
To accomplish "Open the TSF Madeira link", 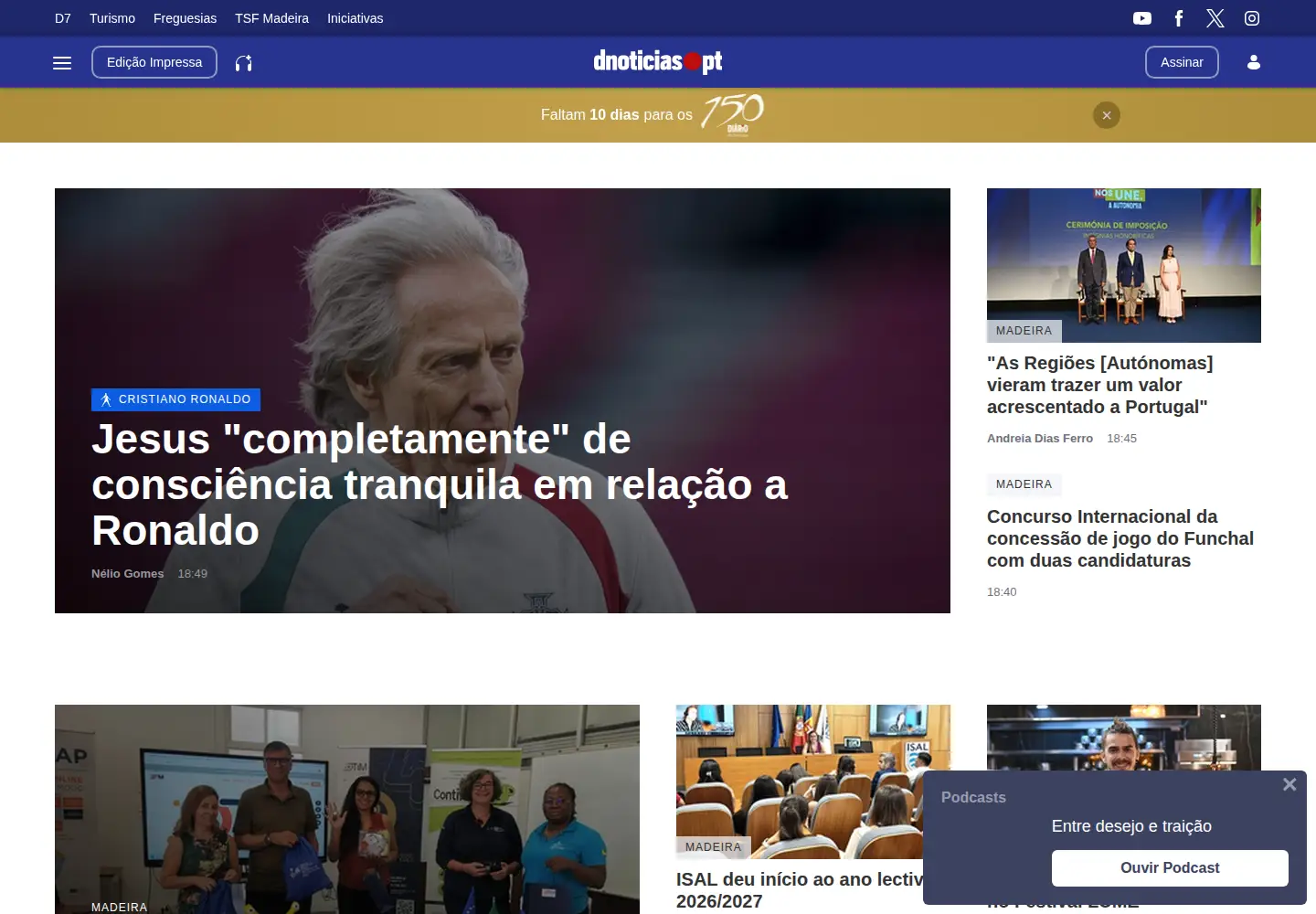I will tap(271, 18).
